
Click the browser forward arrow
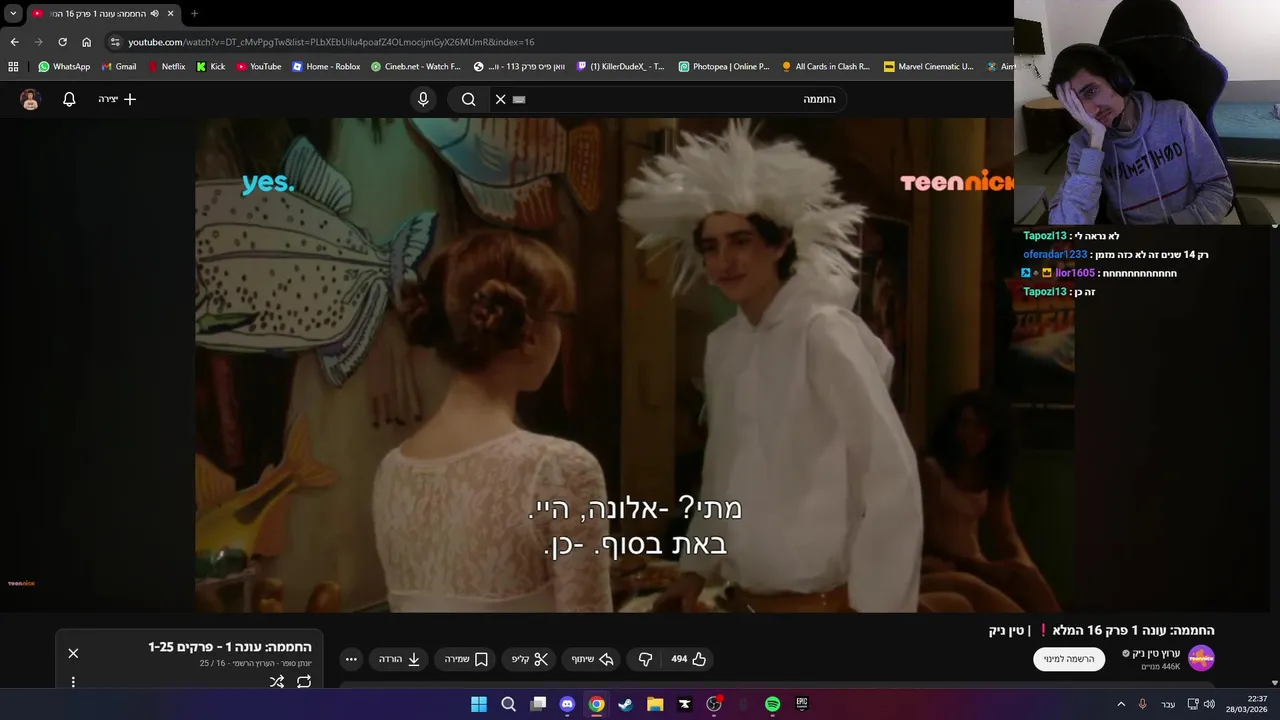pyautogui.click(x=38, y=42)
